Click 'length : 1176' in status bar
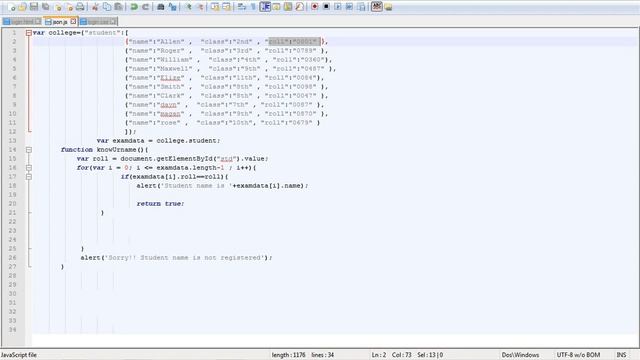 (x=289, y=355)
